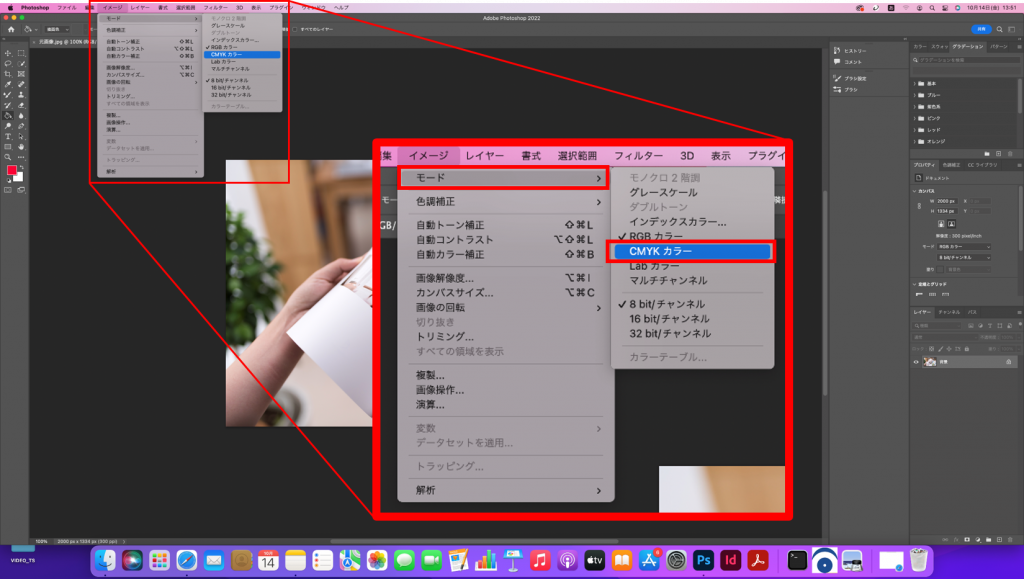Click the 背景 layer thumbnail
1024x579 pixels.
pos(929,362)
